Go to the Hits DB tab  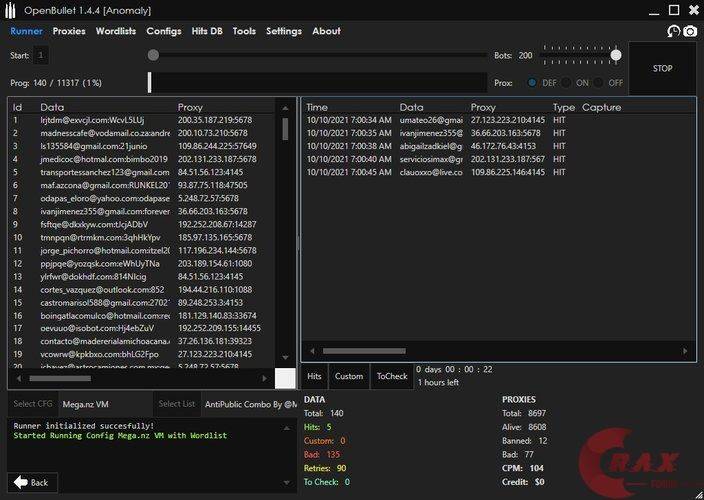point(208,31)
